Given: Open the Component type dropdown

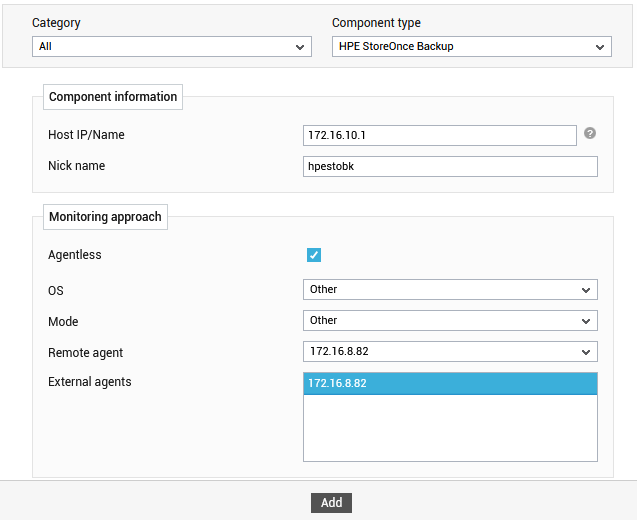Looking at the screenshot, I should [x=472, y=47].
